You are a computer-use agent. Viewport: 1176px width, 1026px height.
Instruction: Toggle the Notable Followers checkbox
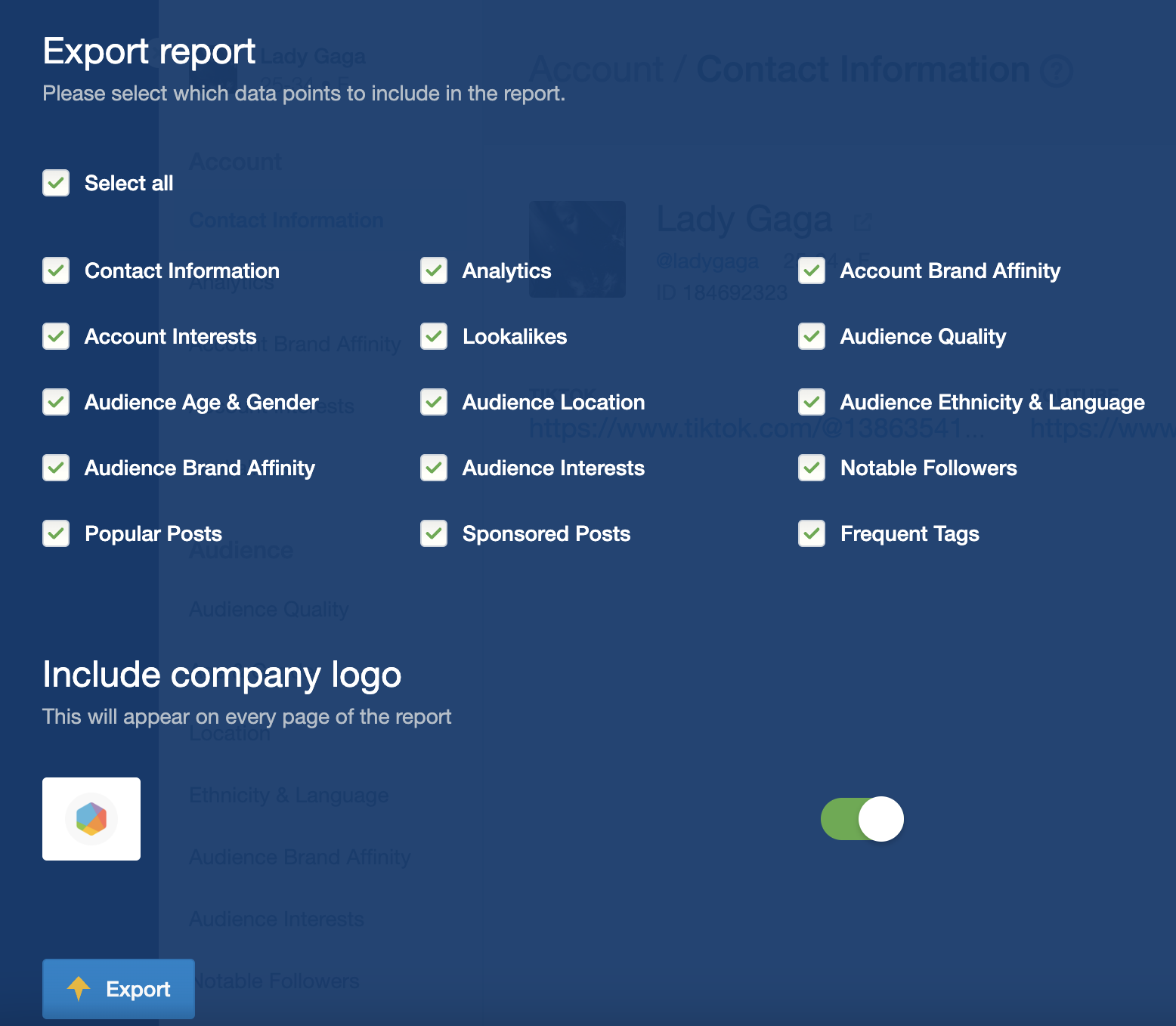812,468
